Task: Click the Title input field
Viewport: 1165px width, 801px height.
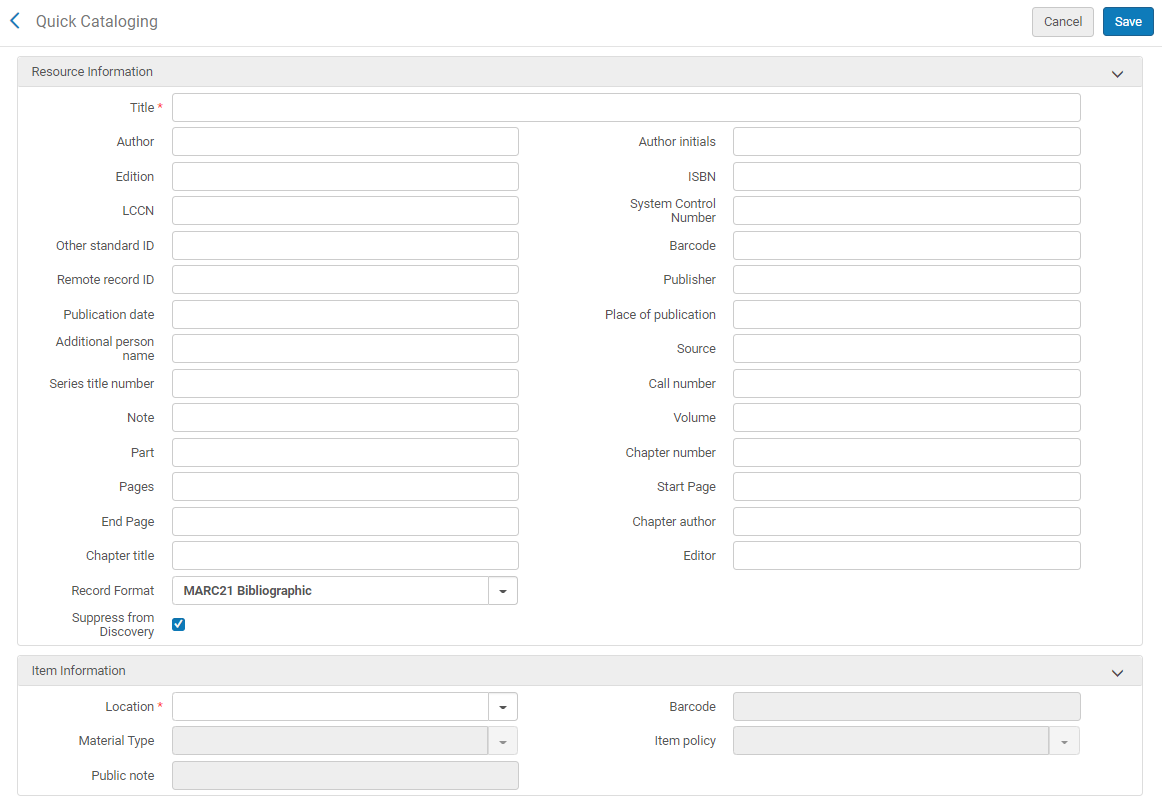Action: point(626,108)
